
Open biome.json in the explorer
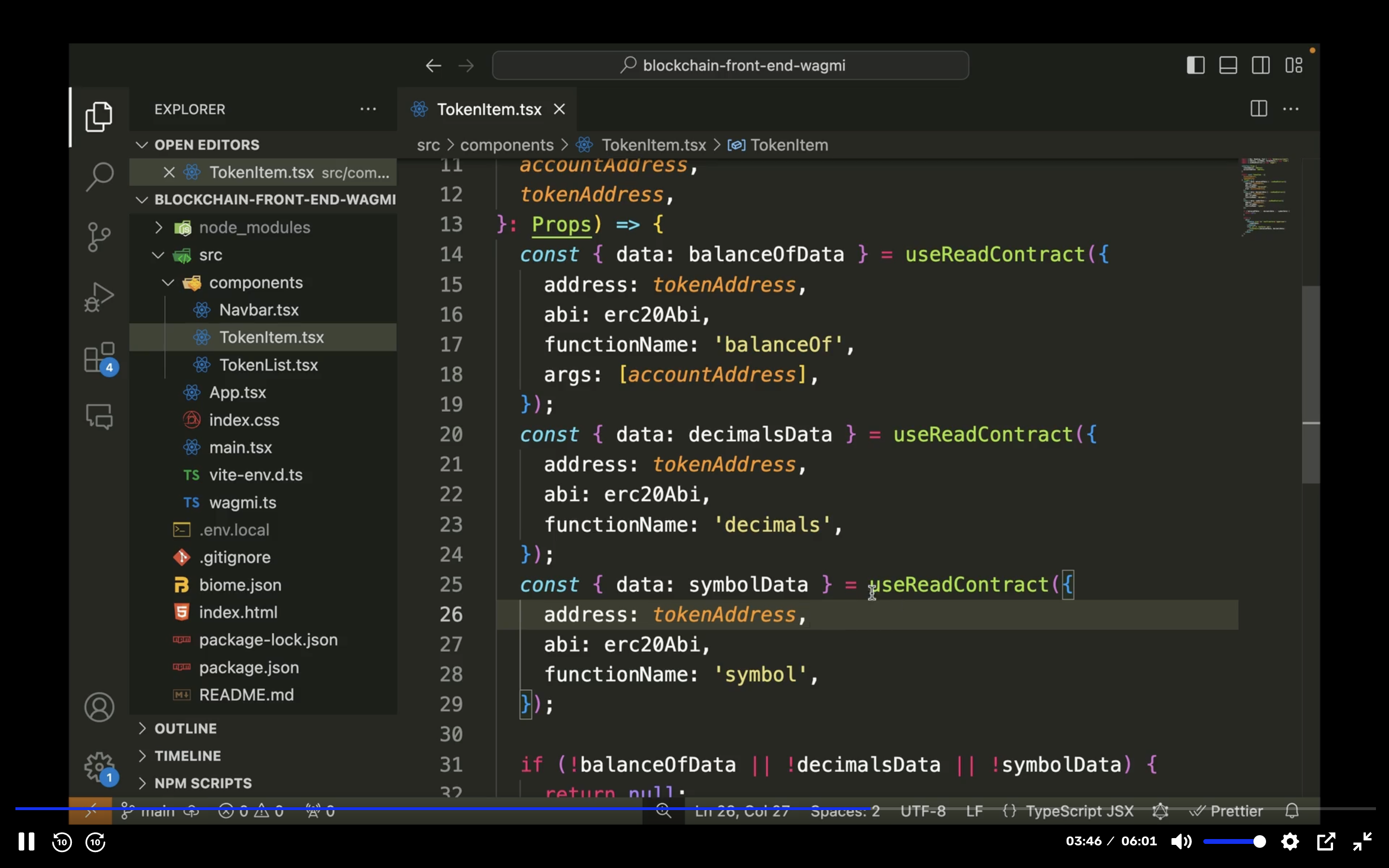click(263, 585)
